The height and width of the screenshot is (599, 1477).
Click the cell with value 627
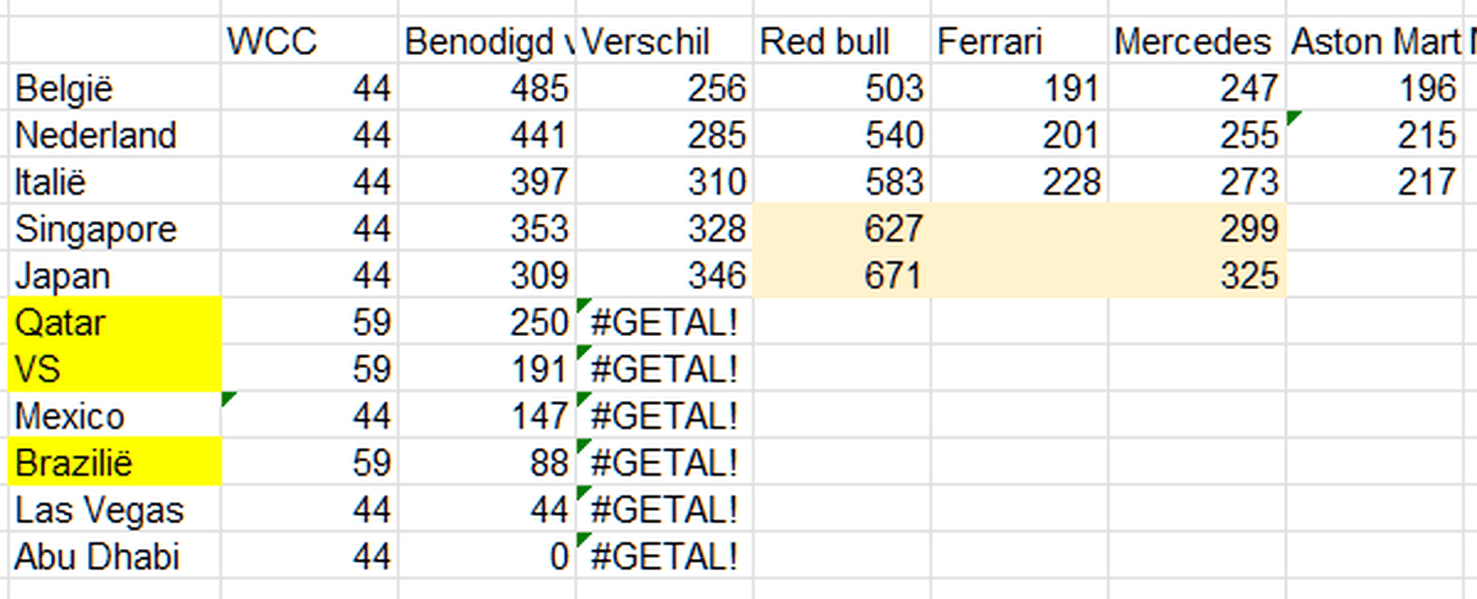point(842,229)
